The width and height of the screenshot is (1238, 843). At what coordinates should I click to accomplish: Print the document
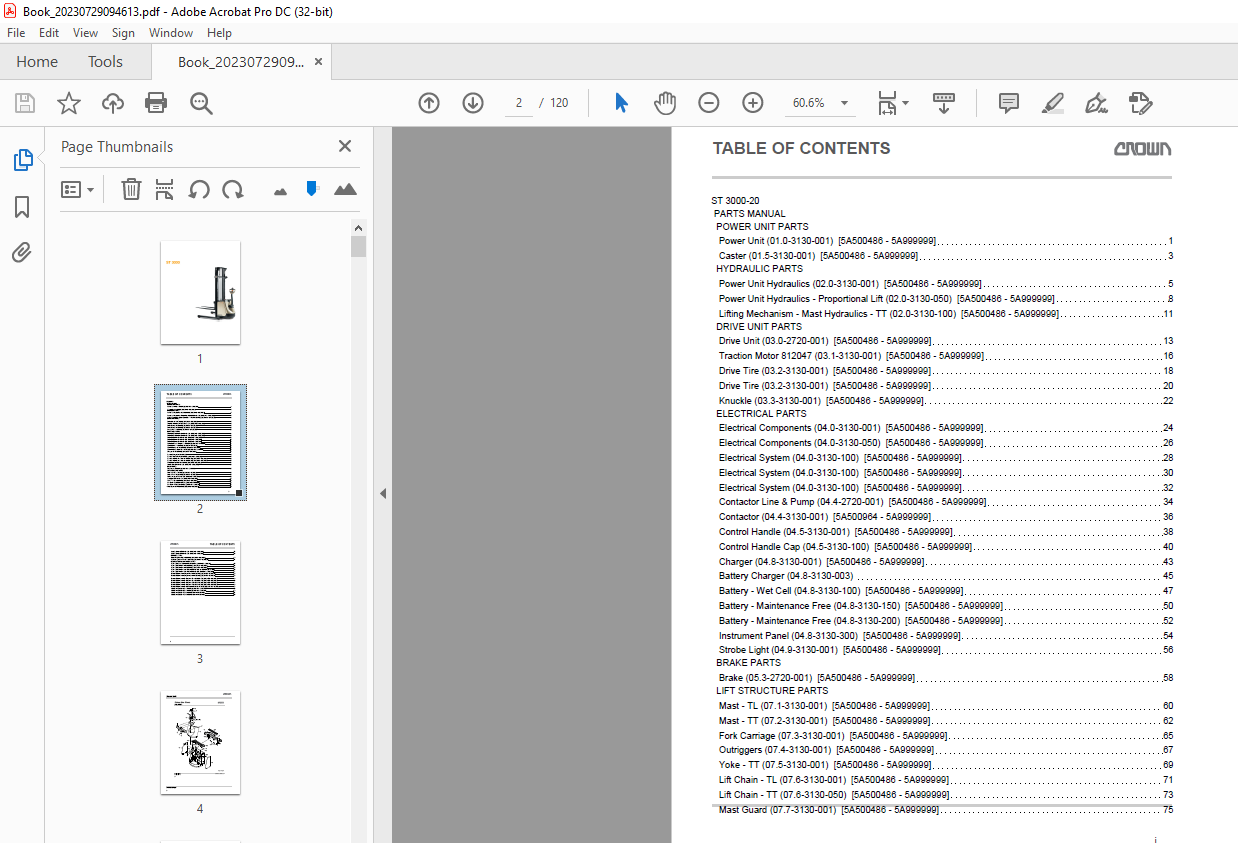[x=156, y=103]
